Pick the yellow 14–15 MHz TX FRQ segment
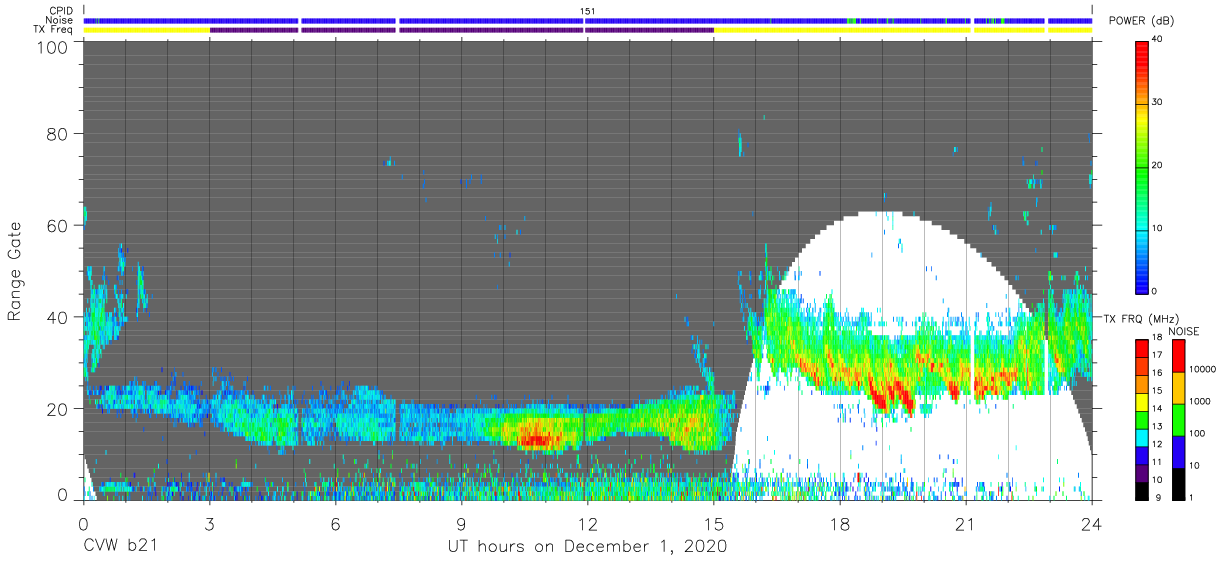Image resolution: width=1228 pixels, height=567 pixels. [1143, 401]
